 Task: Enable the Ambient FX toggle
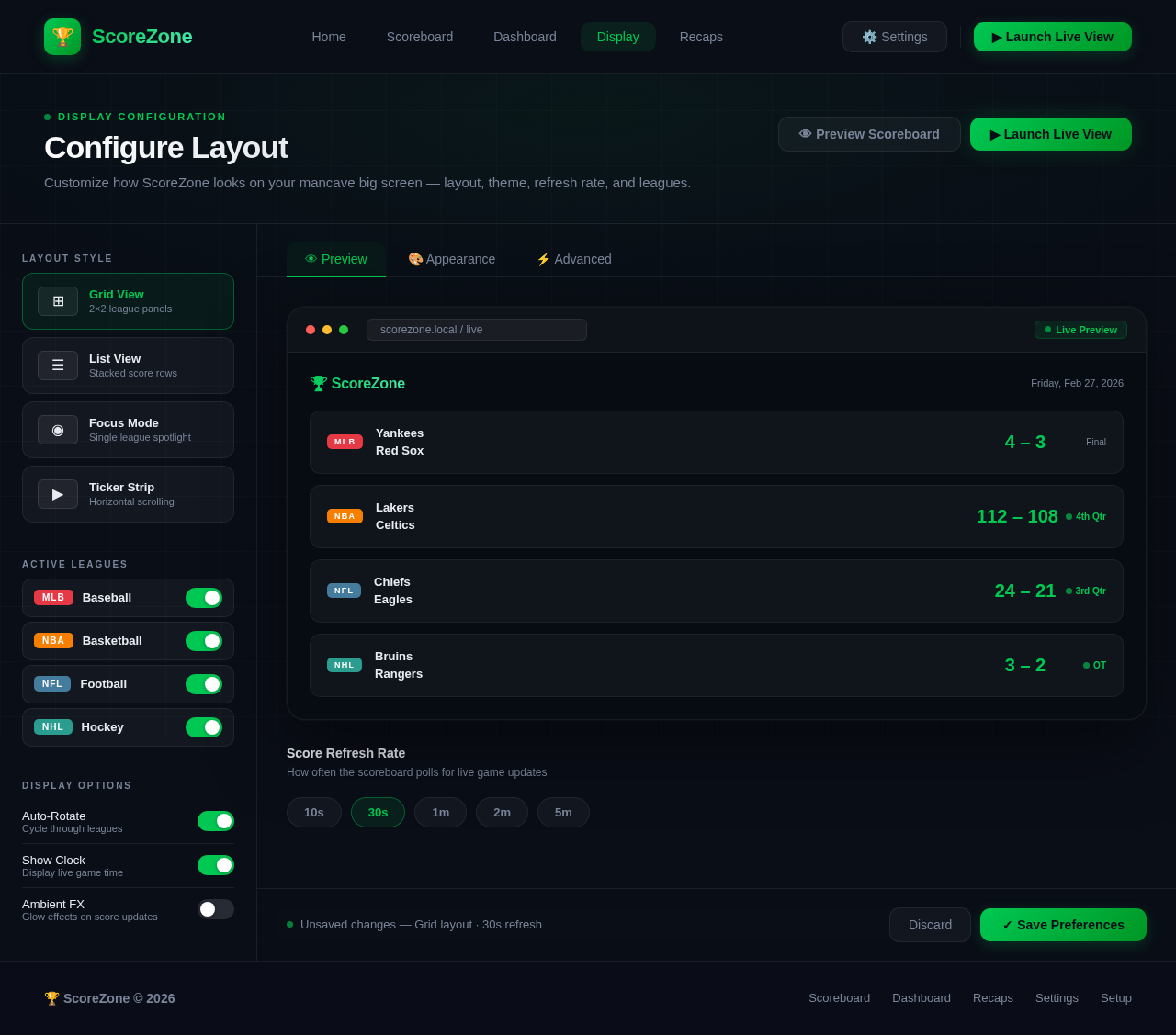click(x=216, y=909)
